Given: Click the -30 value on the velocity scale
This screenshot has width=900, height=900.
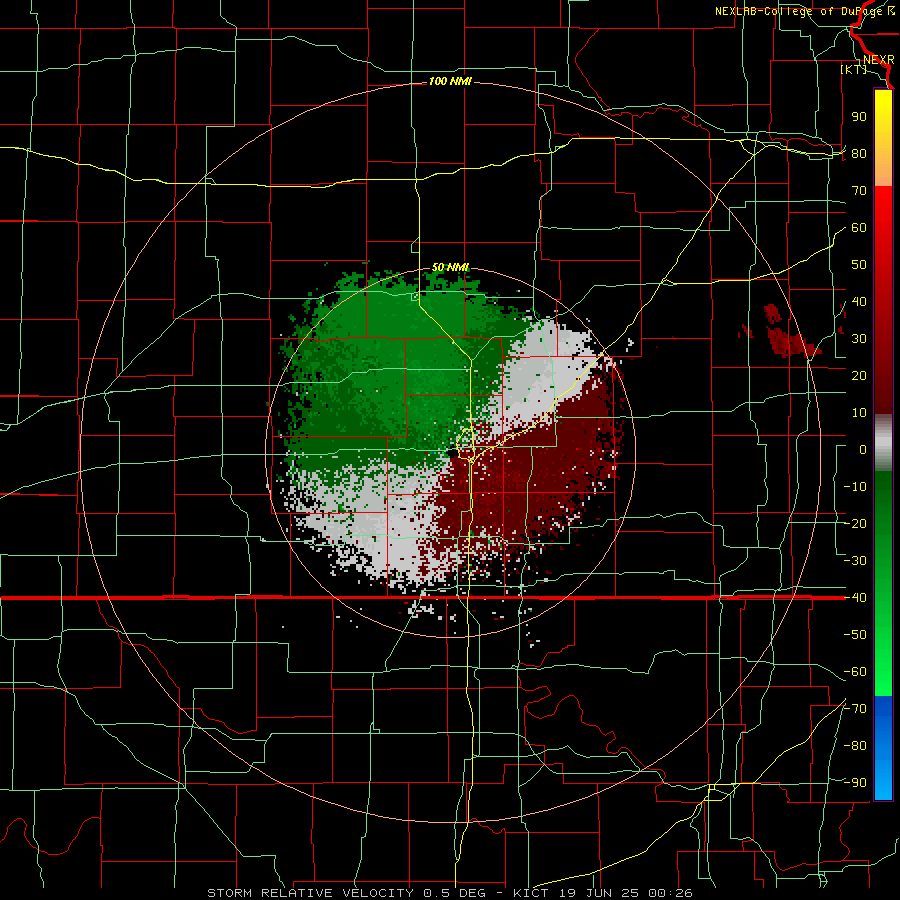Looking at the screenshot, I should [855, 561].
